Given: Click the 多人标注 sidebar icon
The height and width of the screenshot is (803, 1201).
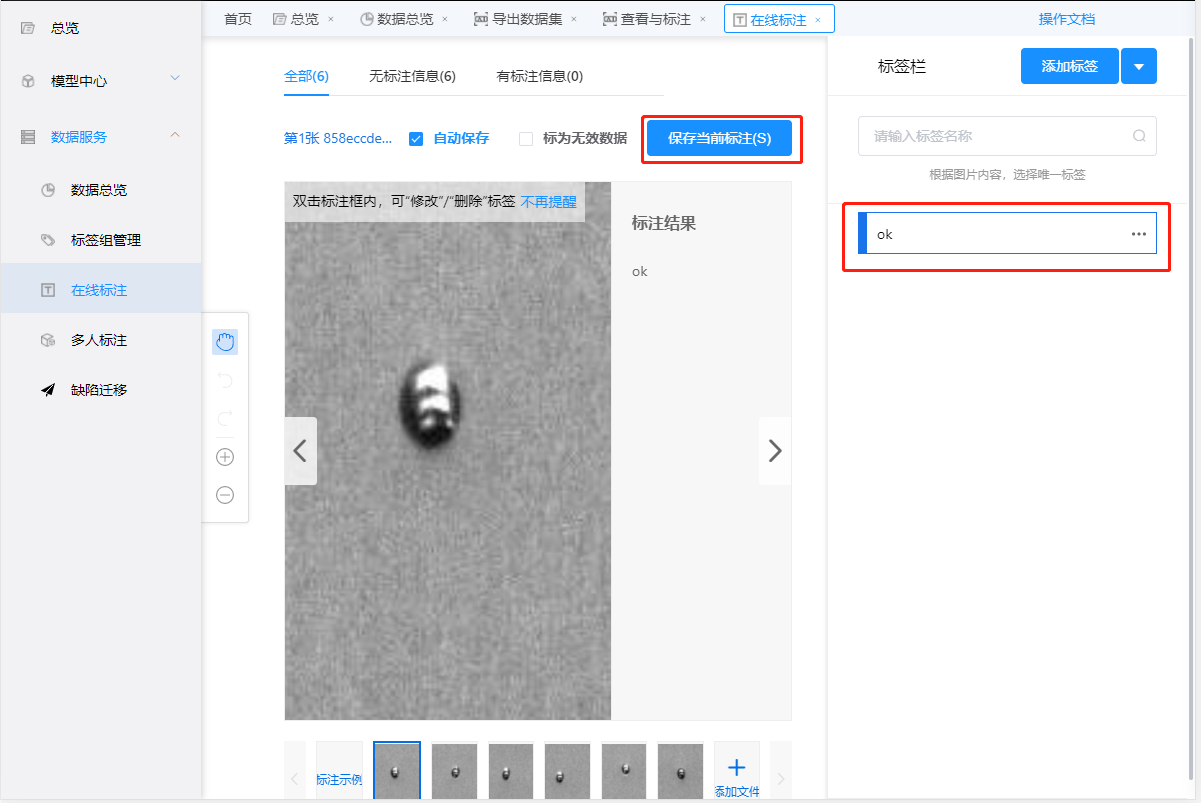Looking at the screenshot, I should point(47,340).
